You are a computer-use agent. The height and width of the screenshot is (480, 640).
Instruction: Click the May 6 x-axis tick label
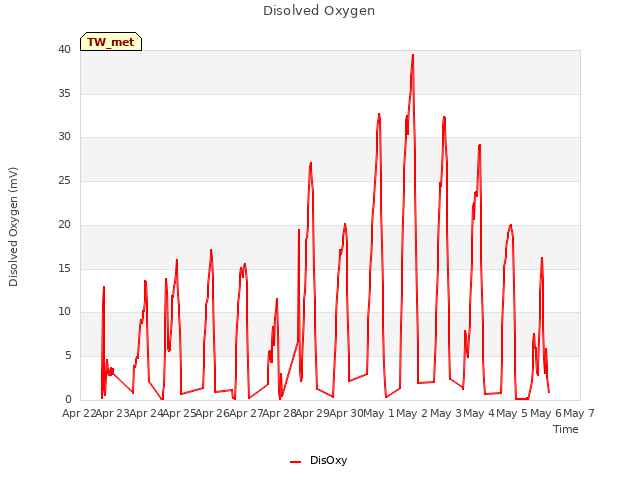point(546,413)
